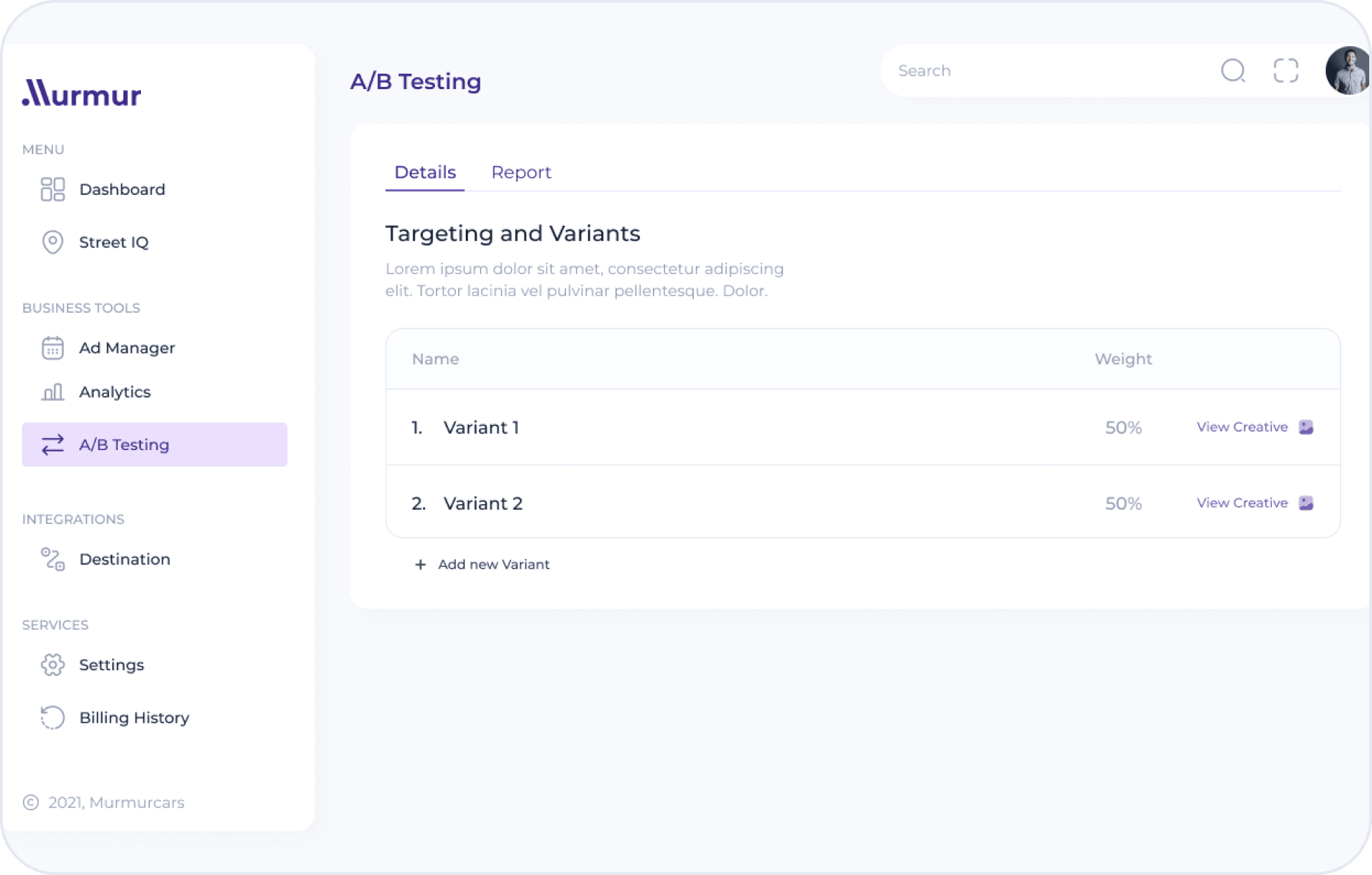Toggle fullscreen with the expand icon
The width and height of the screenshot is (1372, 875).
(x=1286, y=71)
